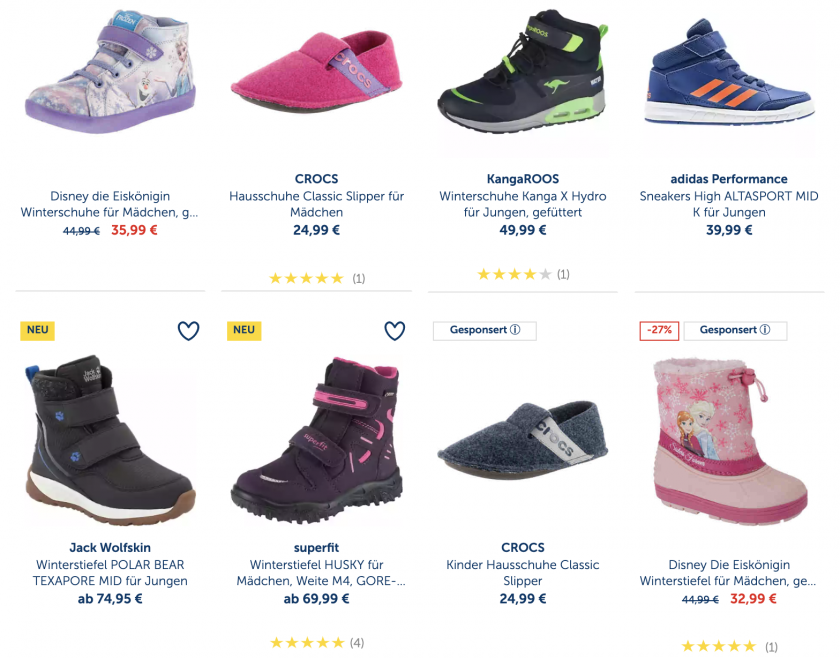840x658 pixels.
Task: Toggle wishlist heart on superfit HUSKY boot
Action: (x=395, y=331)
